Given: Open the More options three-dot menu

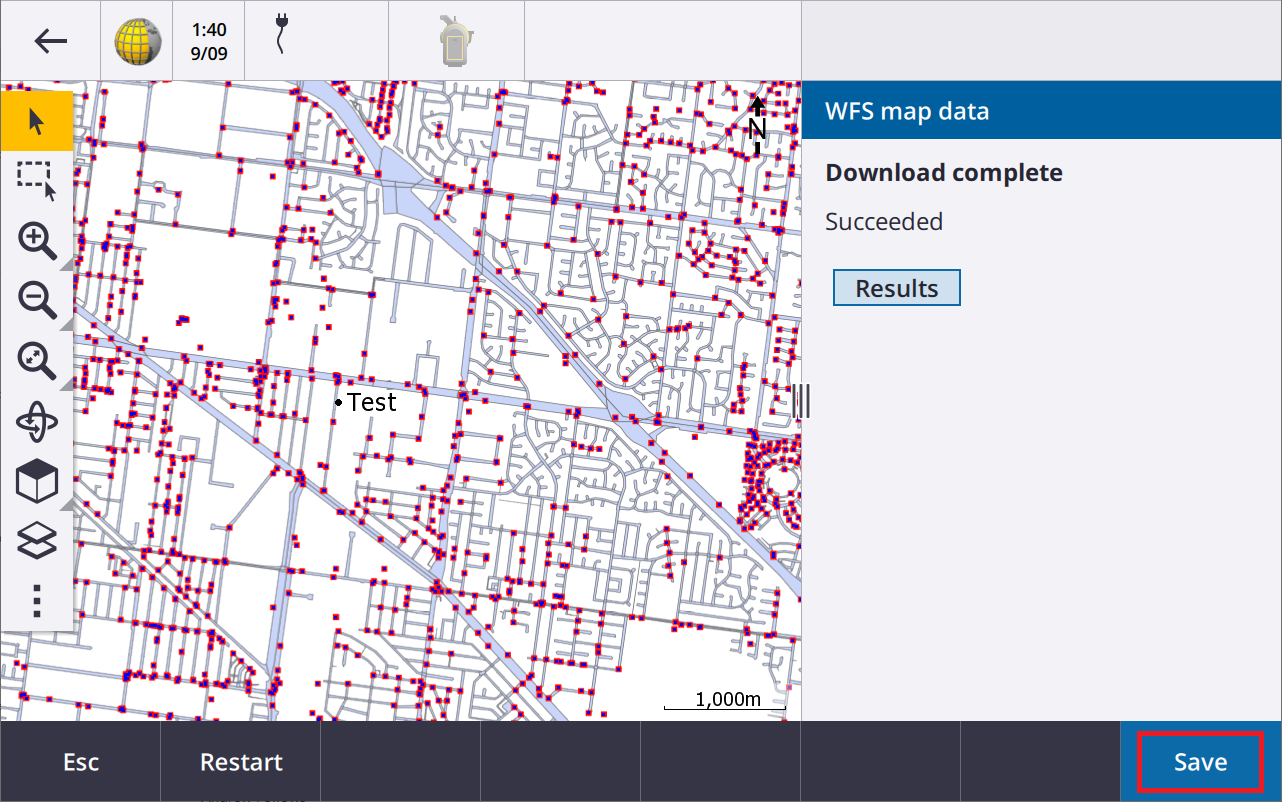Looking at the screenshot, I should coord(37,600).
